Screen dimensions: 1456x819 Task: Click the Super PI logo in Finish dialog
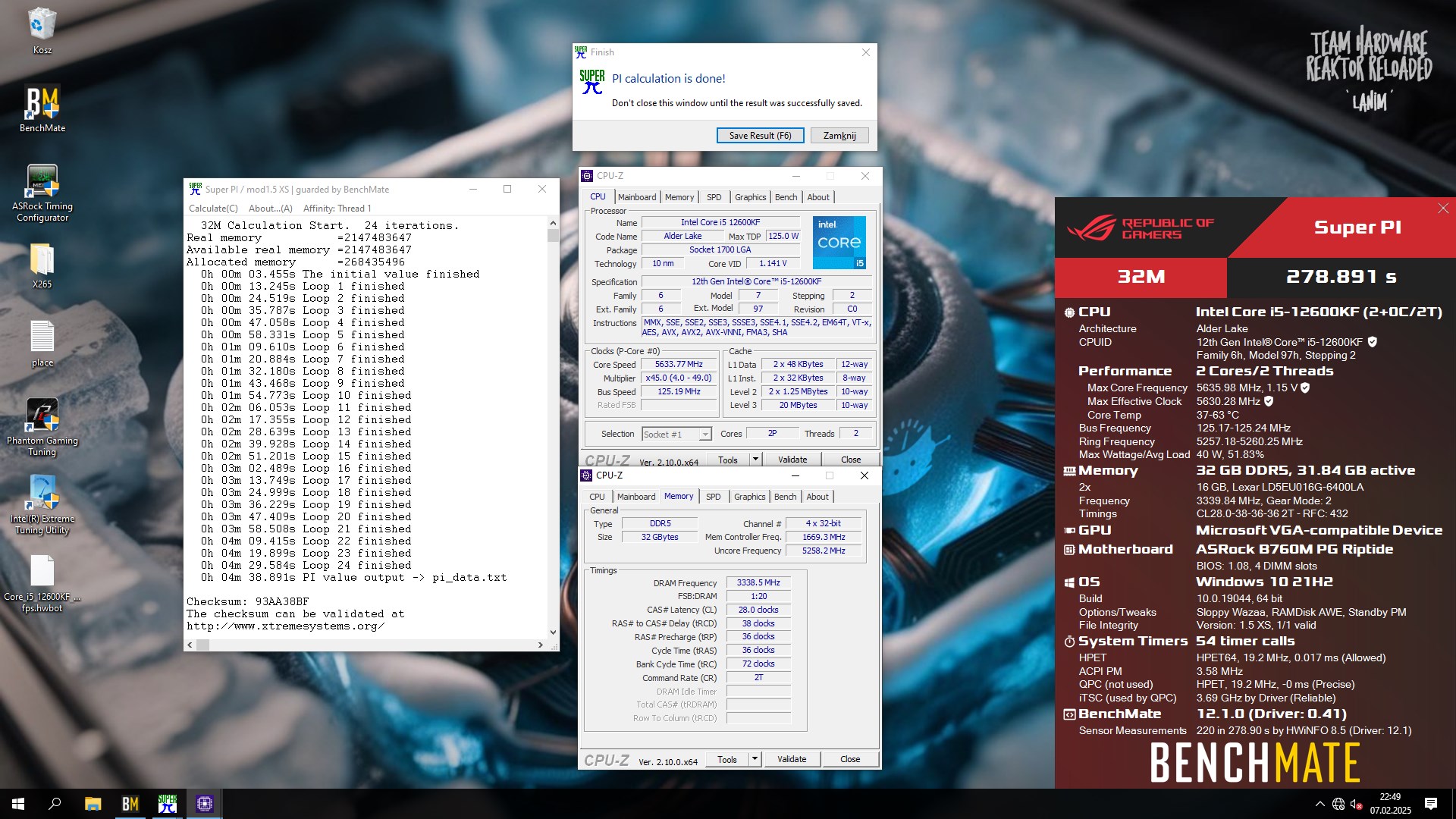tap(591, 82)
